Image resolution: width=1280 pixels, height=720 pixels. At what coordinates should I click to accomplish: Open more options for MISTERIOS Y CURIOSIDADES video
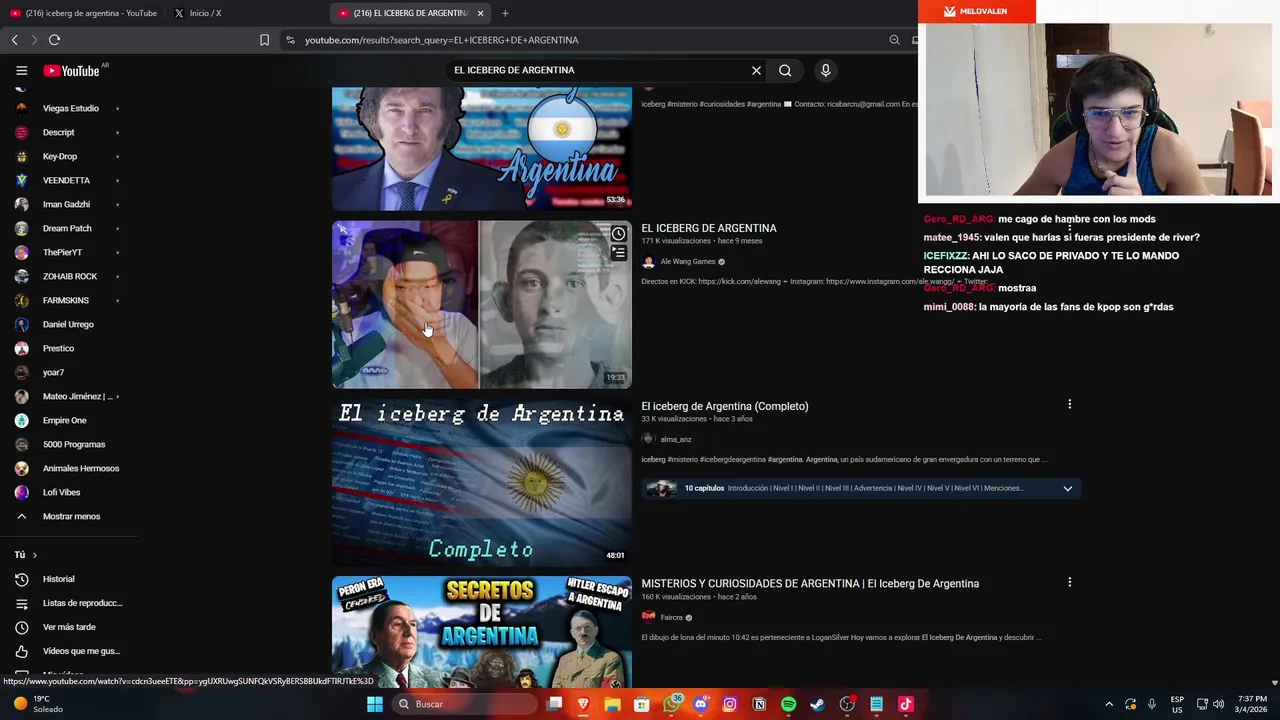click(x=1069, y=582)
